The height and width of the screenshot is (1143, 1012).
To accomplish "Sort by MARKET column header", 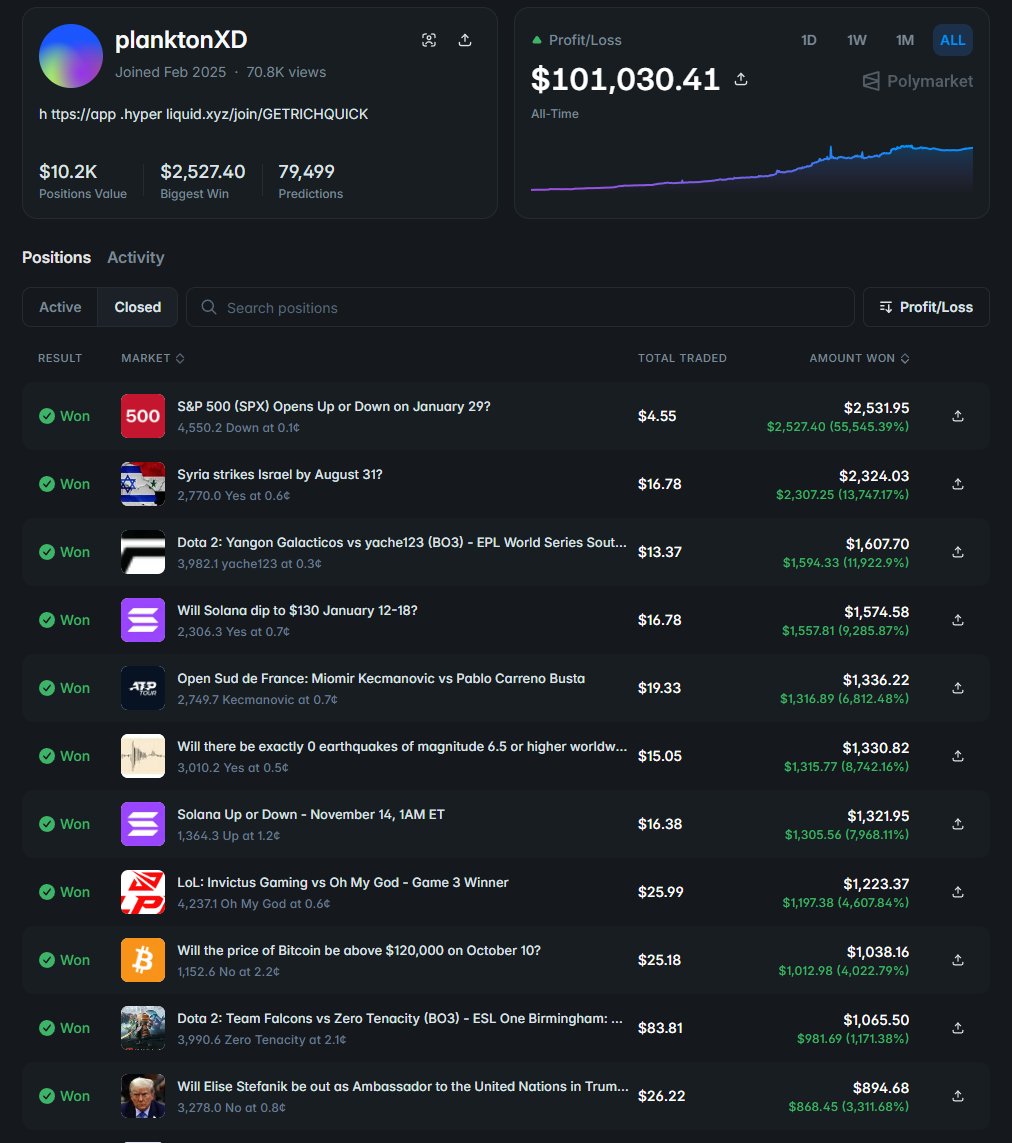I will [x=152, y=358].
